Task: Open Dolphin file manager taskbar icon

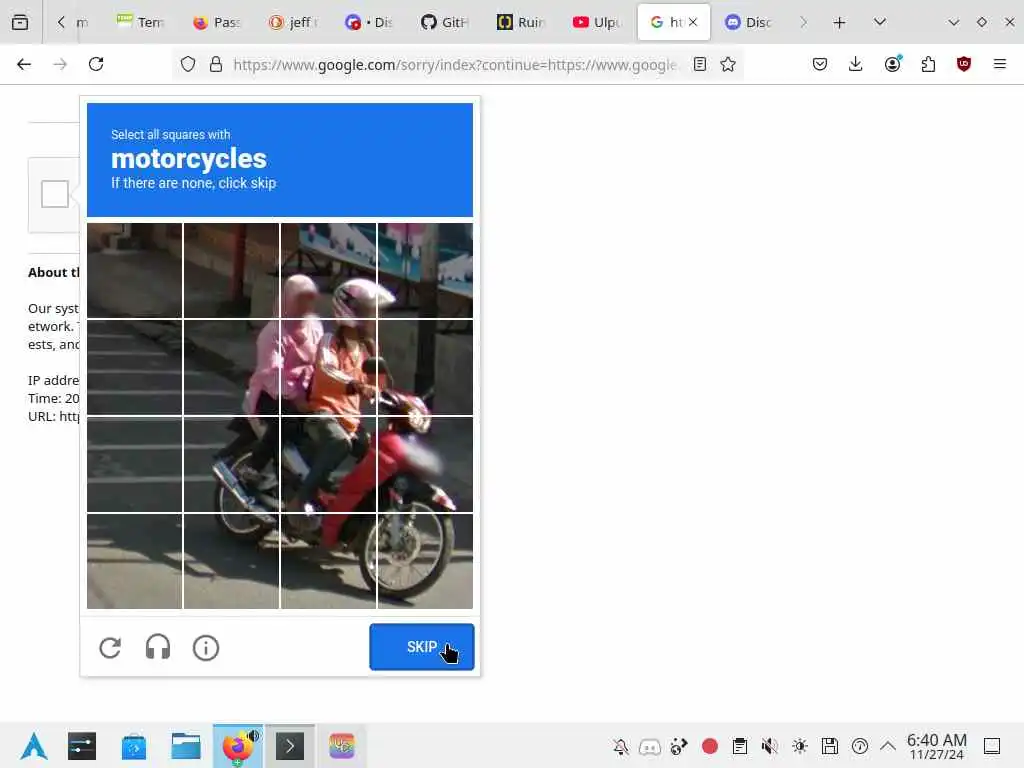Action: click(x=185, y=746)
